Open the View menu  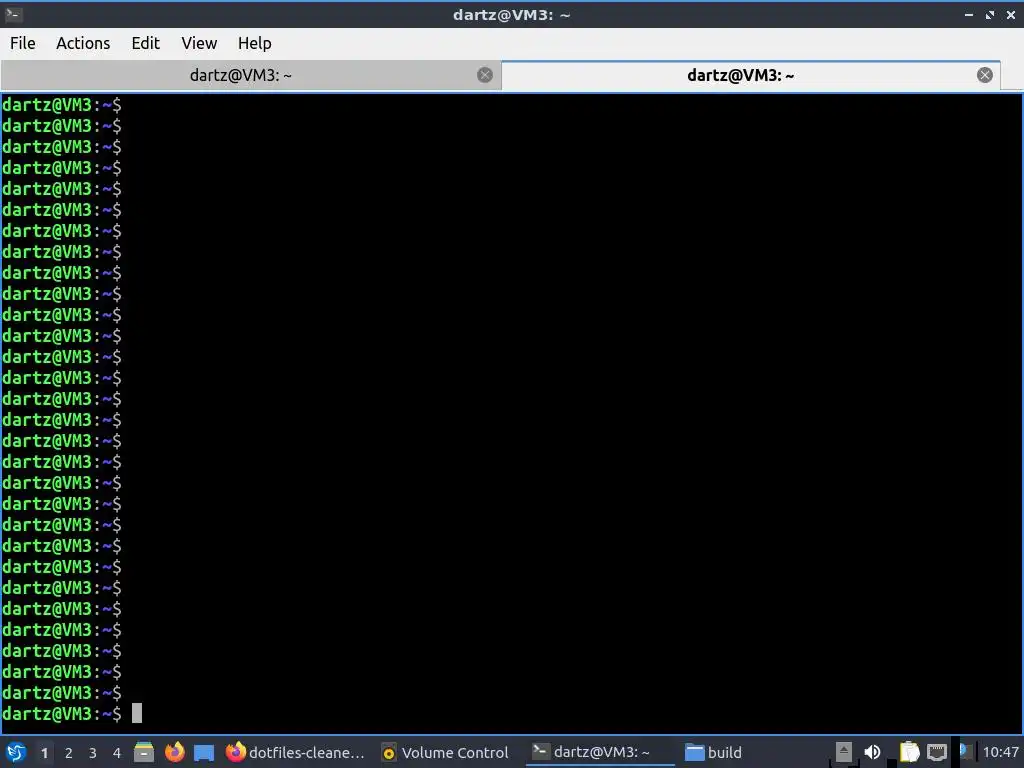pyautogui.click(x=199, y=43)
